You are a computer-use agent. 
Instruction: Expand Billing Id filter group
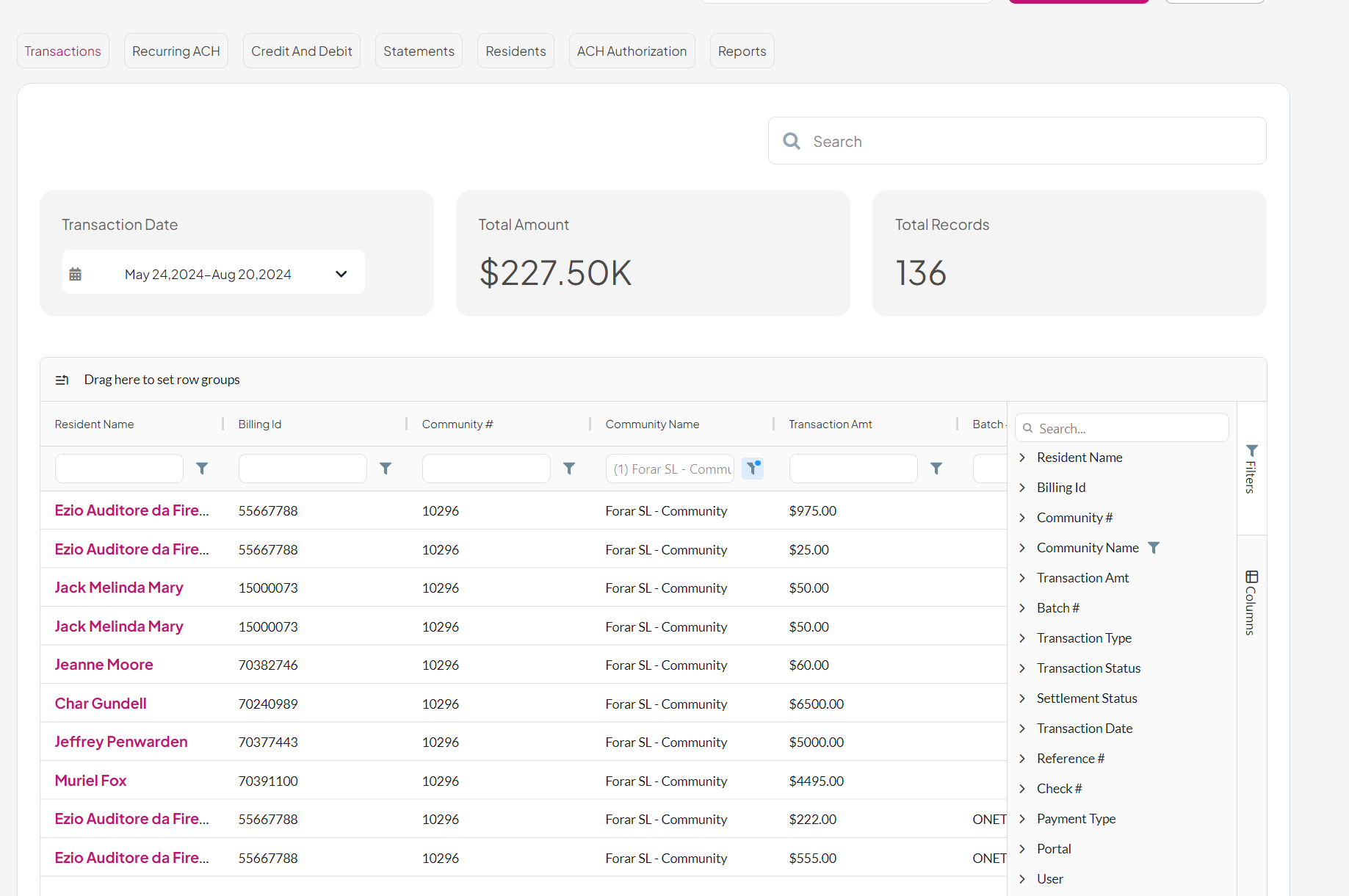click(x=1022, y=488)
